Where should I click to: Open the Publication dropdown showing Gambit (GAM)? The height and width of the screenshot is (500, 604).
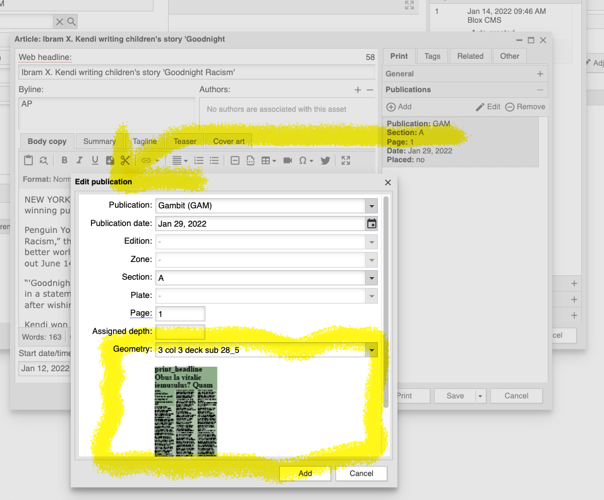point(371,206)
